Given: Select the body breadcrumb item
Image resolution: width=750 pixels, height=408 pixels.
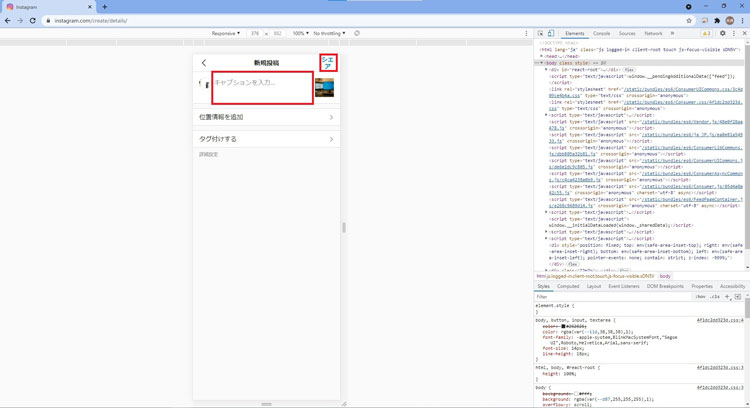Looking at the screenshot, I should click(x=665, y=276).
